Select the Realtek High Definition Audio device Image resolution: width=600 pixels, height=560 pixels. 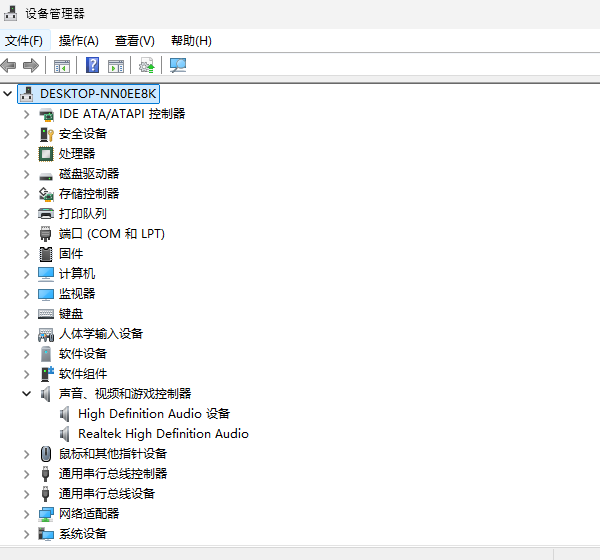coord(163,434)
